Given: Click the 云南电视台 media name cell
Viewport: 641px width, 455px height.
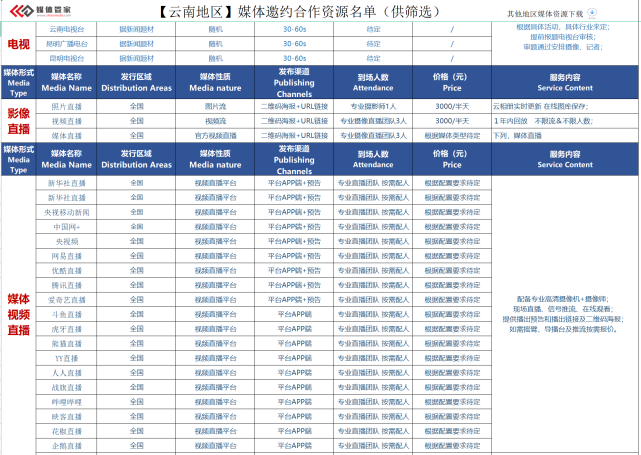Looking at the screenshot, I should point(66,29).
